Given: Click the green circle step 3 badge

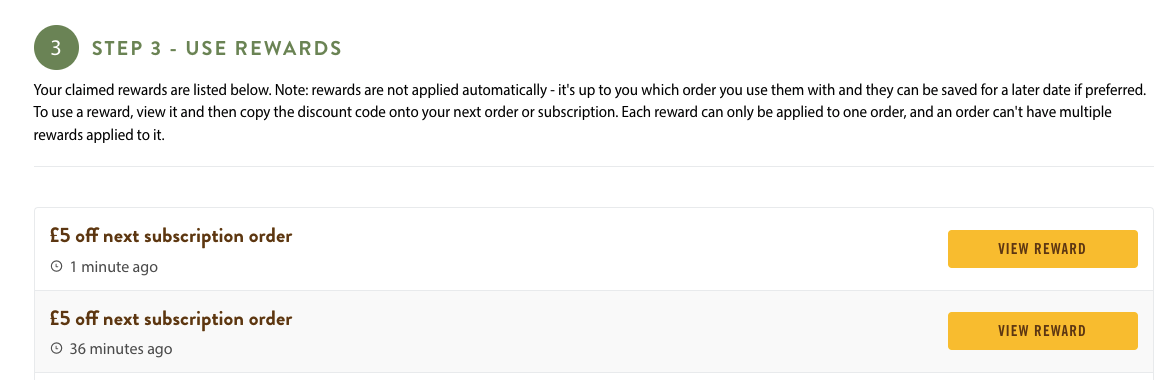Looking at the screenshot, I should [57, 48].
